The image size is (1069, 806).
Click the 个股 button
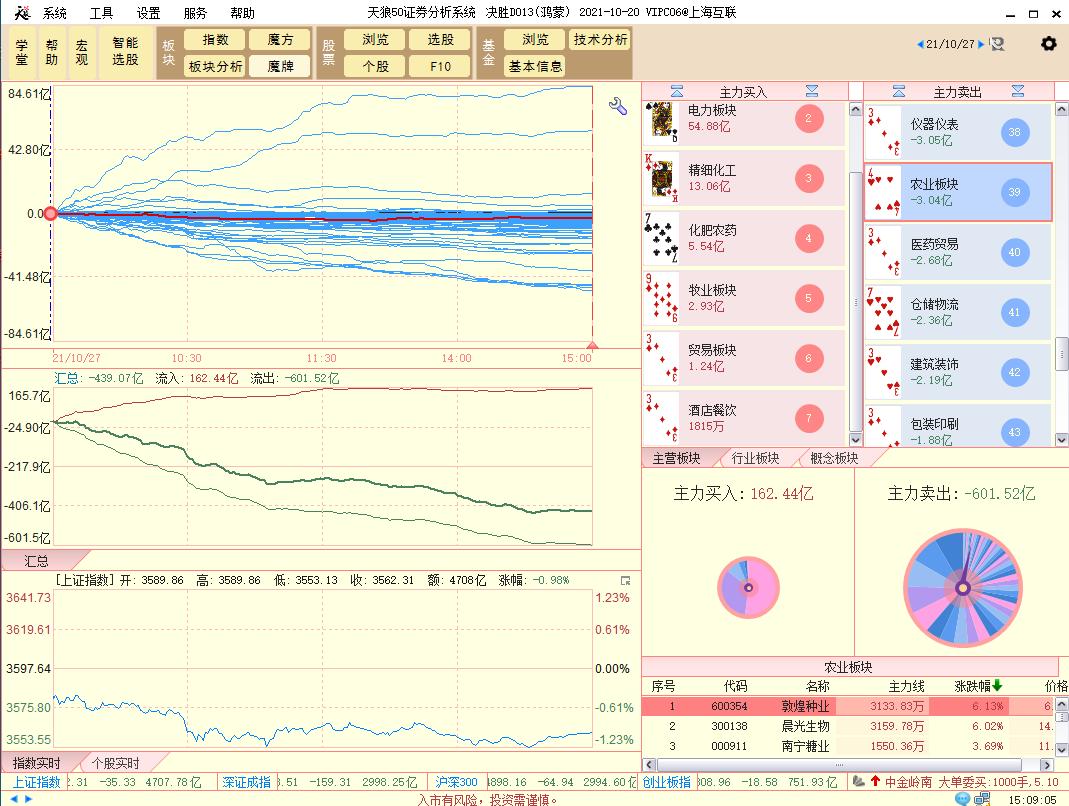(376, 67)
